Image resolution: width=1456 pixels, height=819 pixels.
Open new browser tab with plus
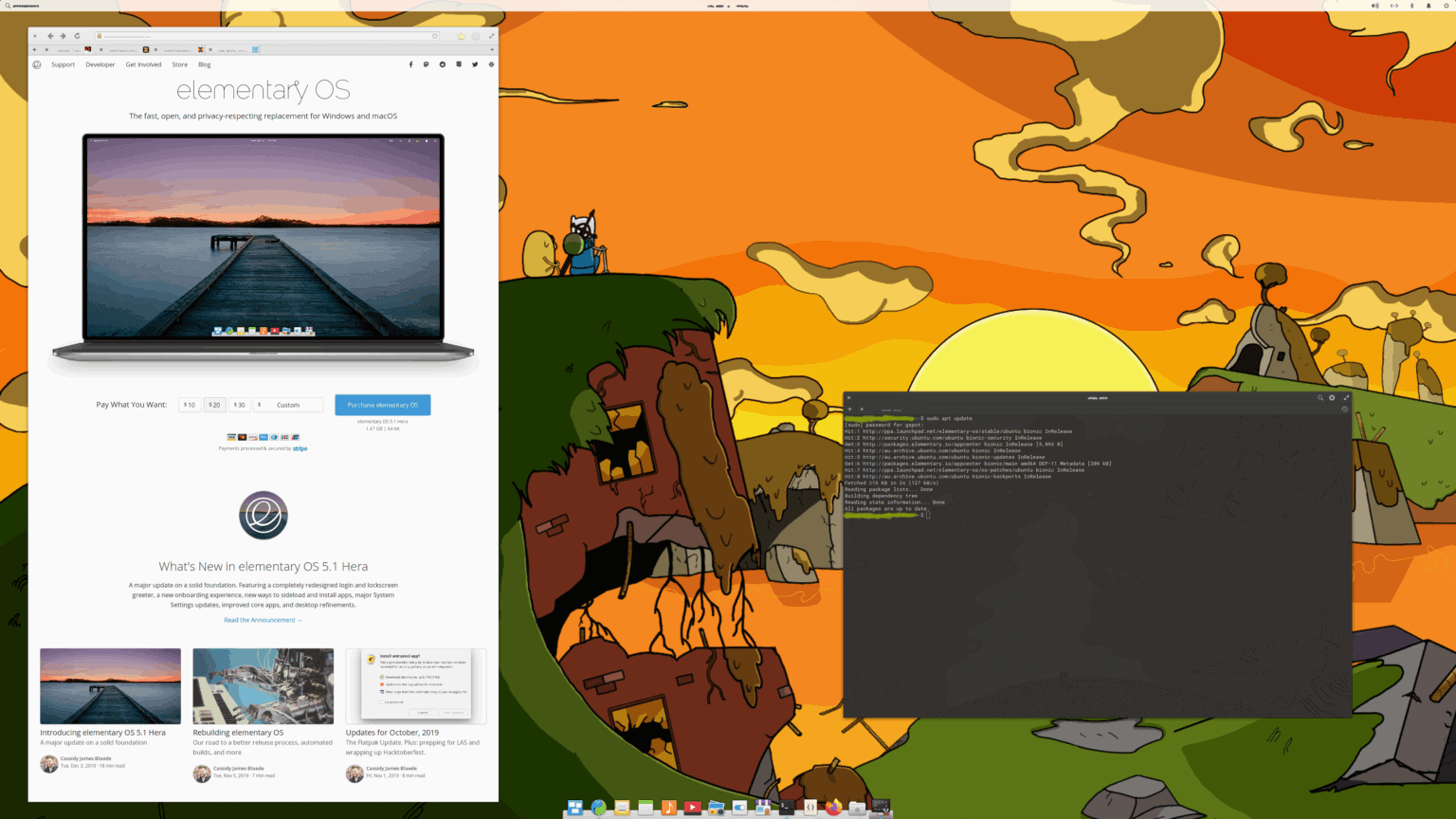coord(34,49)
